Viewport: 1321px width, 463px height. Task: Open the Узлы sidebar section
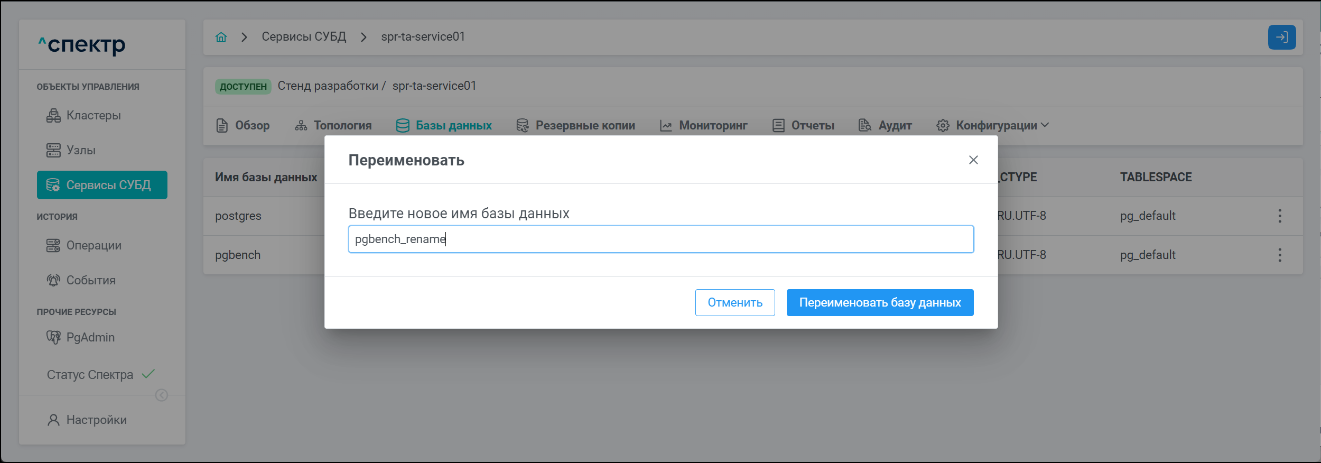pyautogui.click(x=86, y=150)
